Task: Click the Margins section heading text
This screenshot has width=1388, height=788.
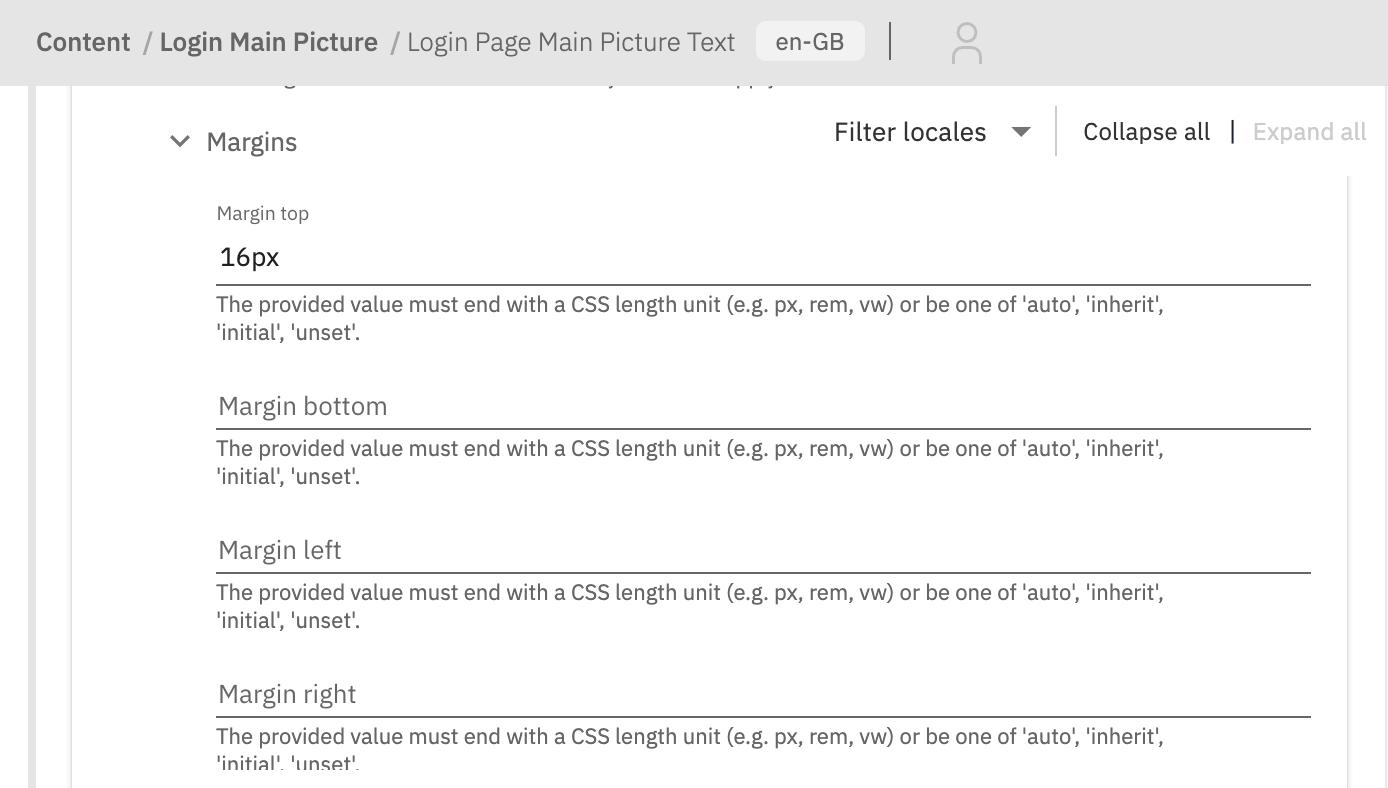Action: (252, 142)
